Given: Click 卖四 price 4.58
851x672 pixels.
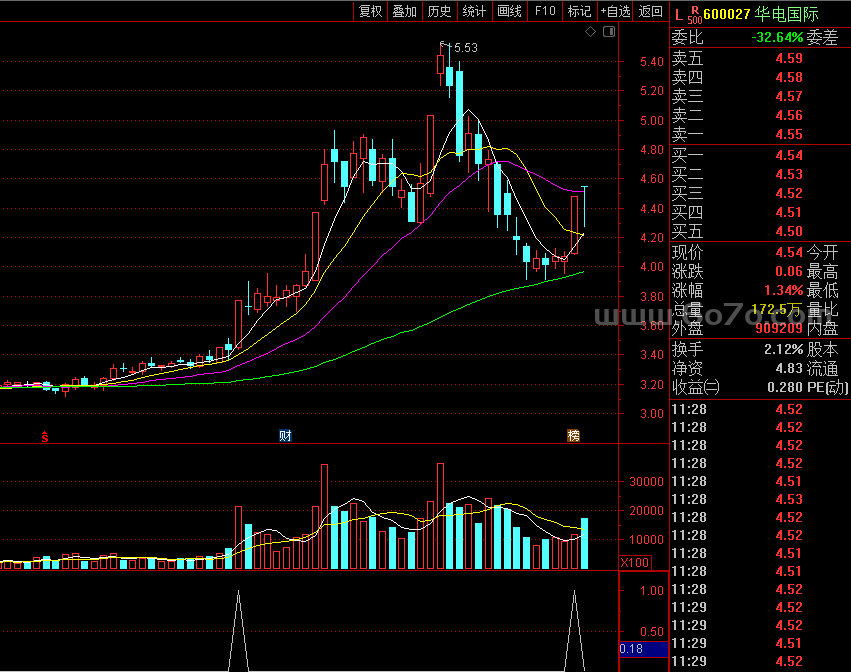Looking at the screenshot, I should [x=789, y=78].
